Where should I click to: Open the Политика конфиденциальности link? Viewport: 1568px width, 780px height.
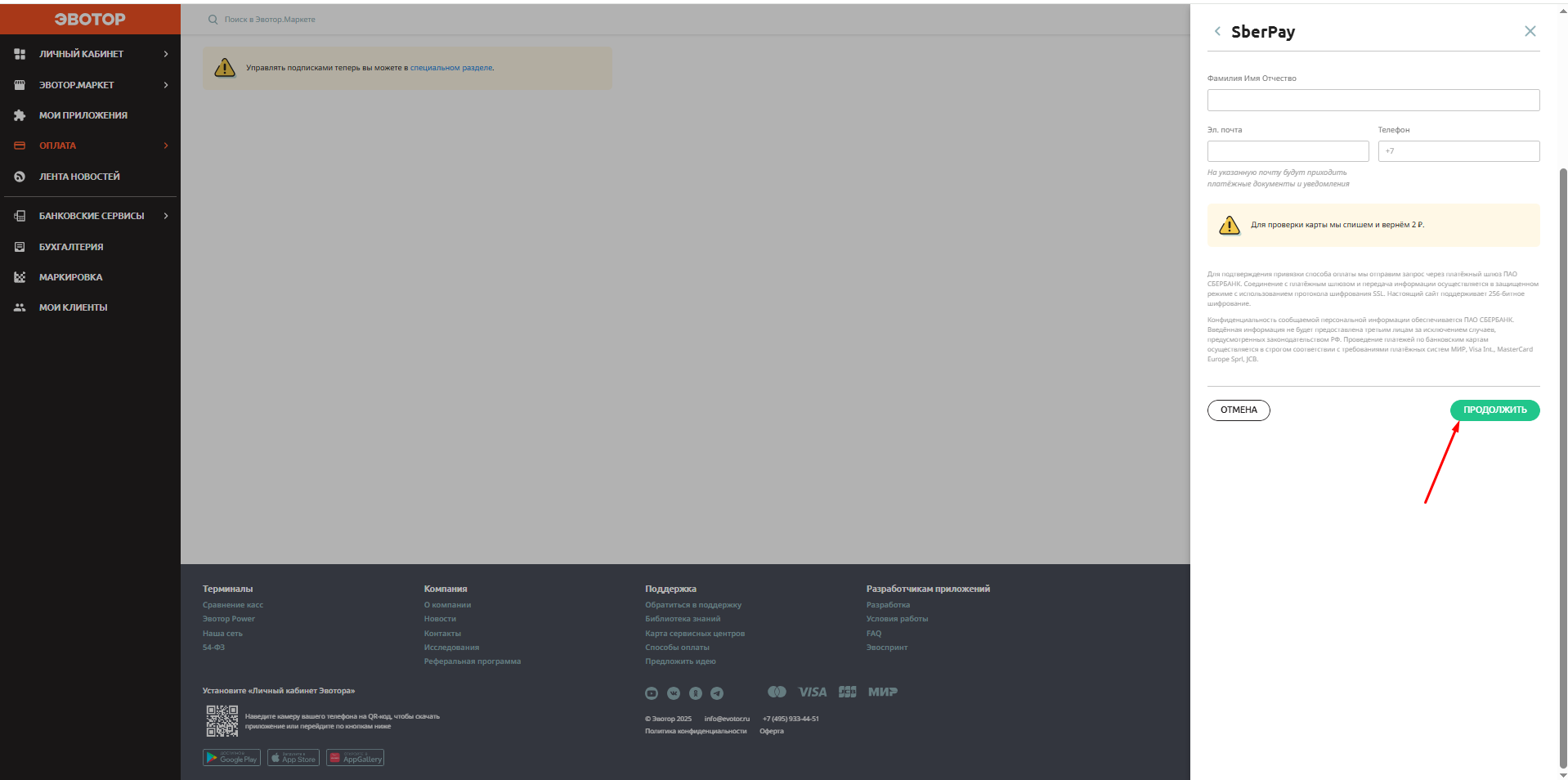point(696,732)
